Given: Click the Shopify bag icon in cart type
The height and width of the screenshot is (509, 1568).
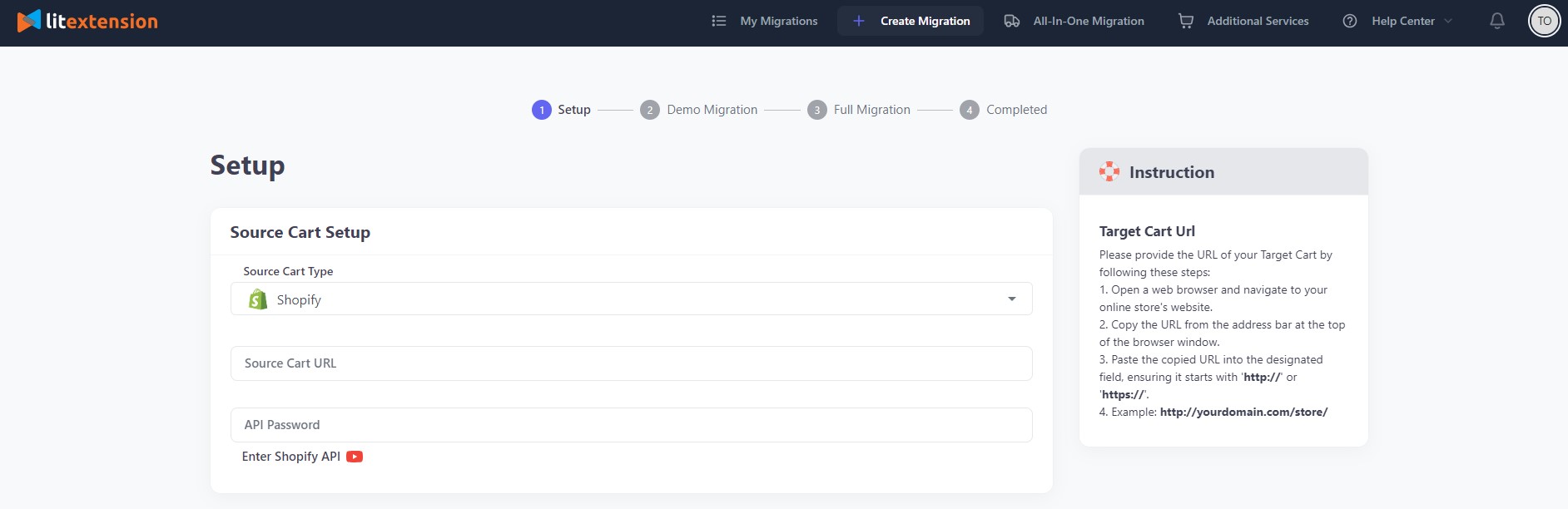Looking at the screenshot, I should coord(258,299).
